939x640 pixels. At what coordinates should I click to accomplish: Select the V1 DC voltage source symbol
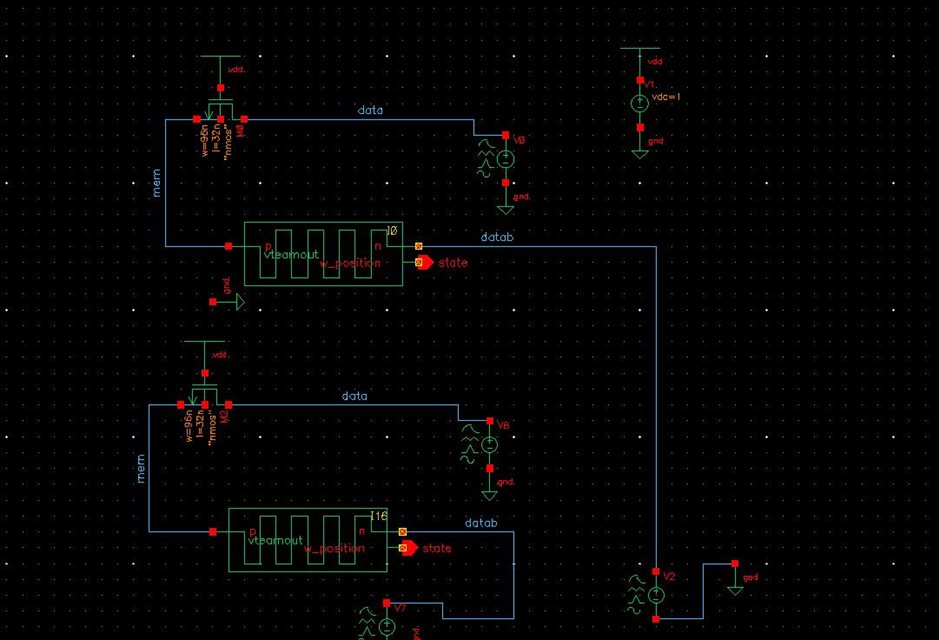[x=640, y=104]
